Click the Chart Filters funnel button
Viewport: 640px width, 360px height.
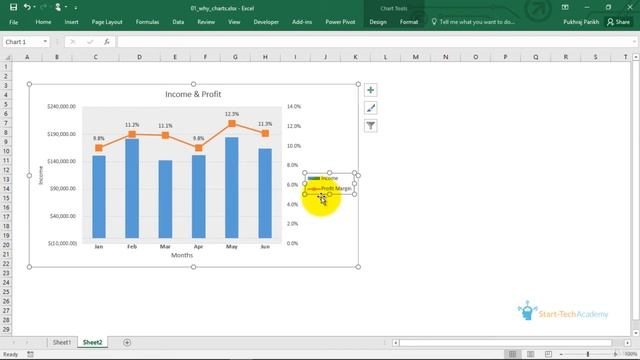(371, 126)
